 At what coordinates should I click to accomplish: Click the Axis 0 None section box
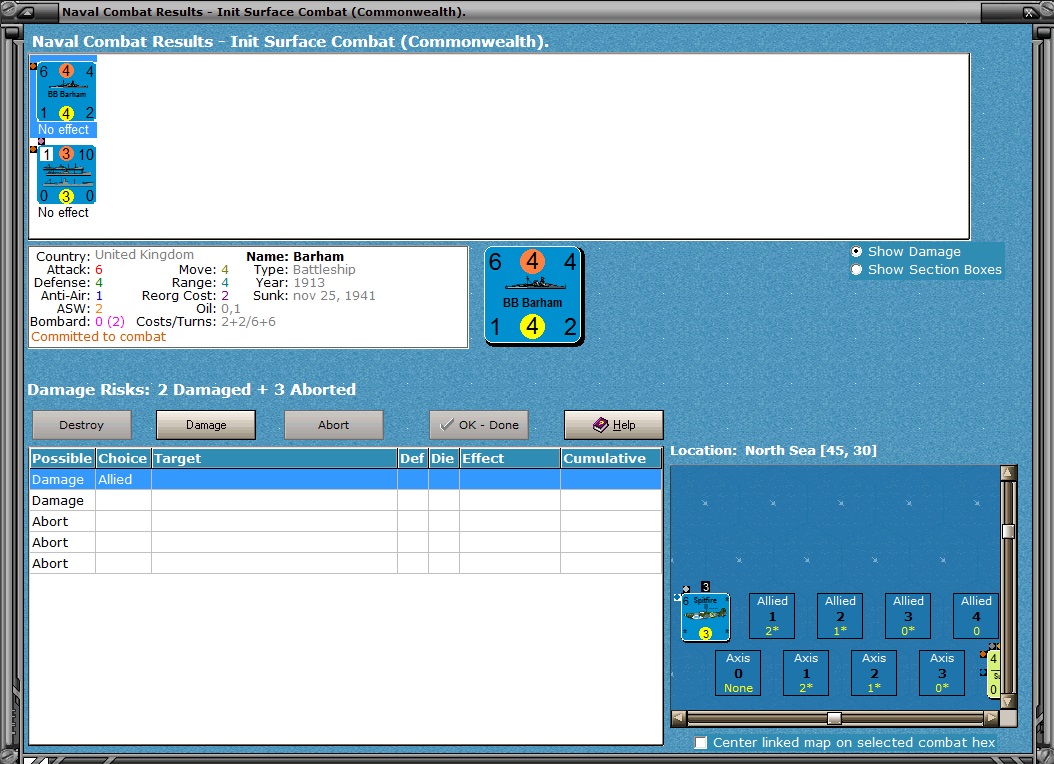click(737, 673)
